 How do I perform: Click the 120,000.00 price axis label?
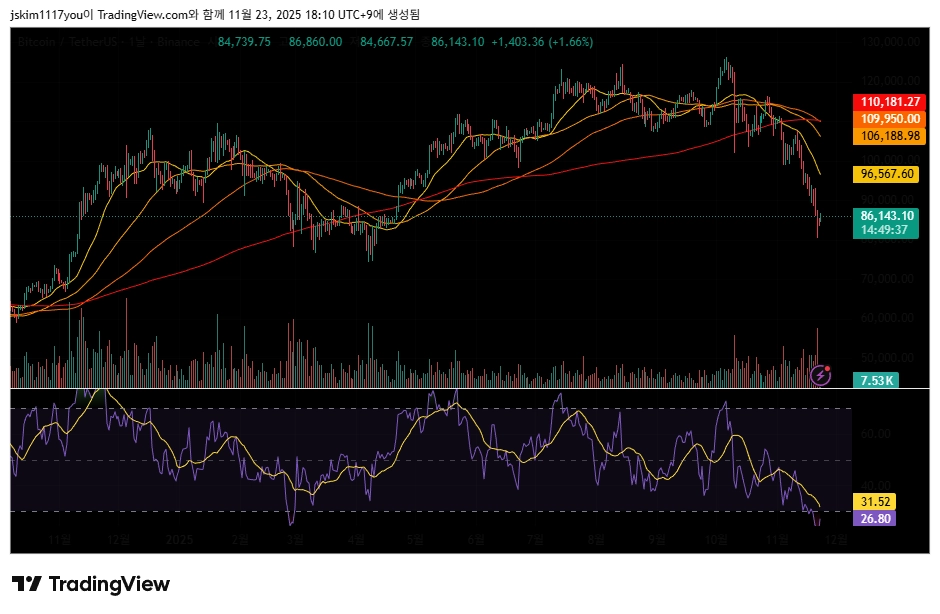[890, 81]
